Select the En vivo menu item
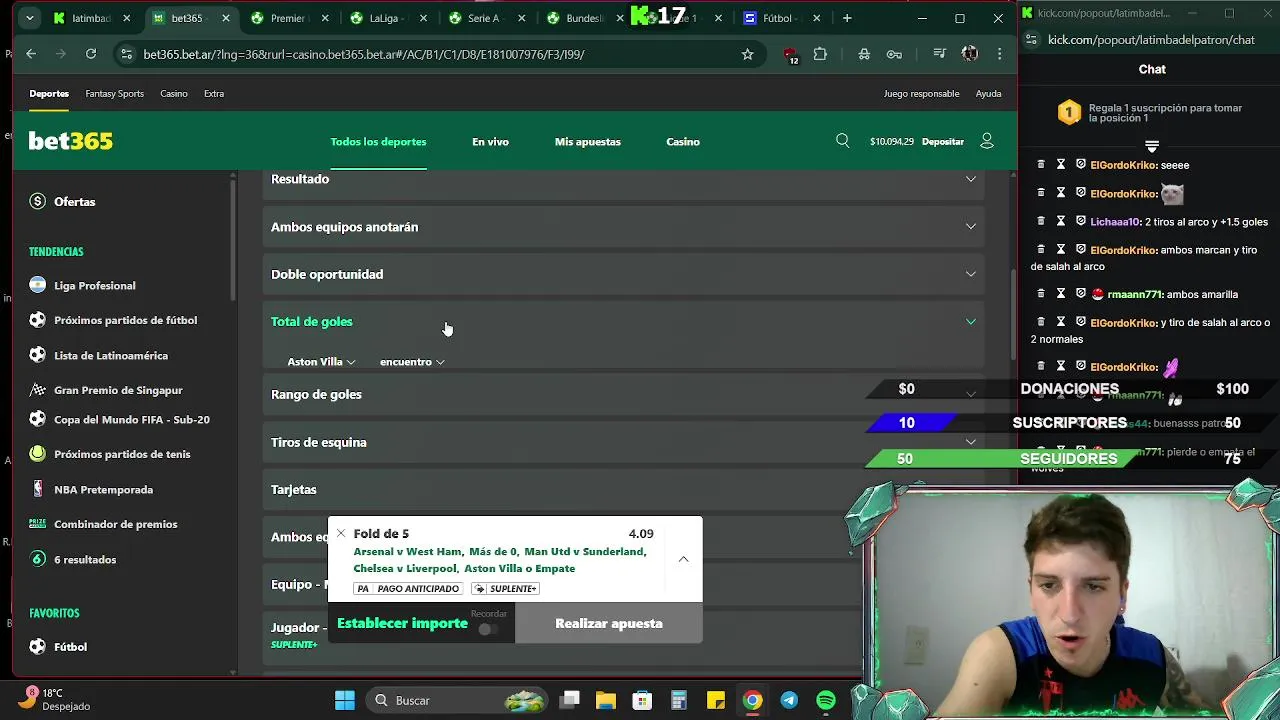The height and width of the screenshot is (720, 1280). (490, 141)
